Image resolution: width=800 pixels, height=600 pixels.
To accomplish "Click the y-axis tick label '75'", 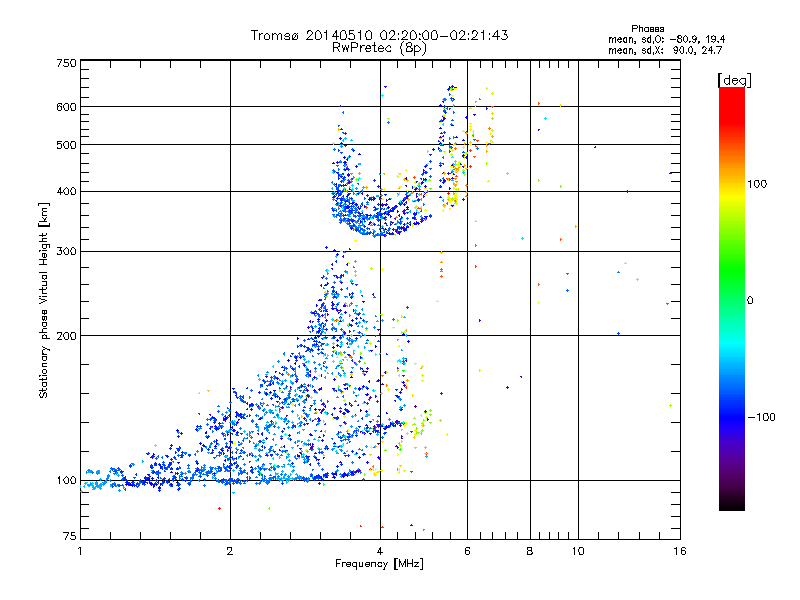I will [x=70, y=536].
